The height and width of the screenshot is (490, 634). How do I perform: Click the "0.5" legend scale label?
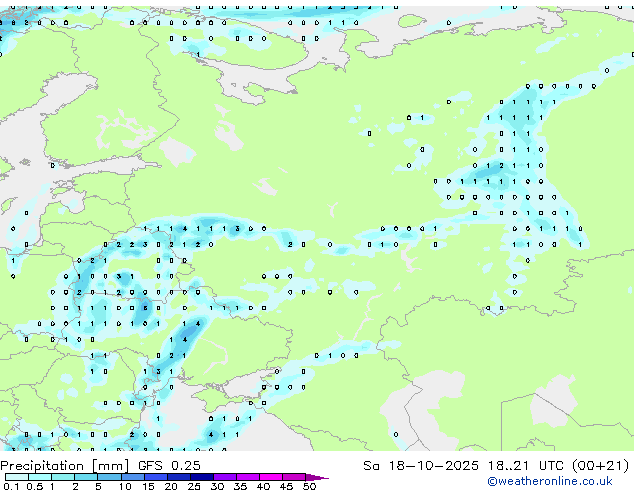(x=35, y=486)
